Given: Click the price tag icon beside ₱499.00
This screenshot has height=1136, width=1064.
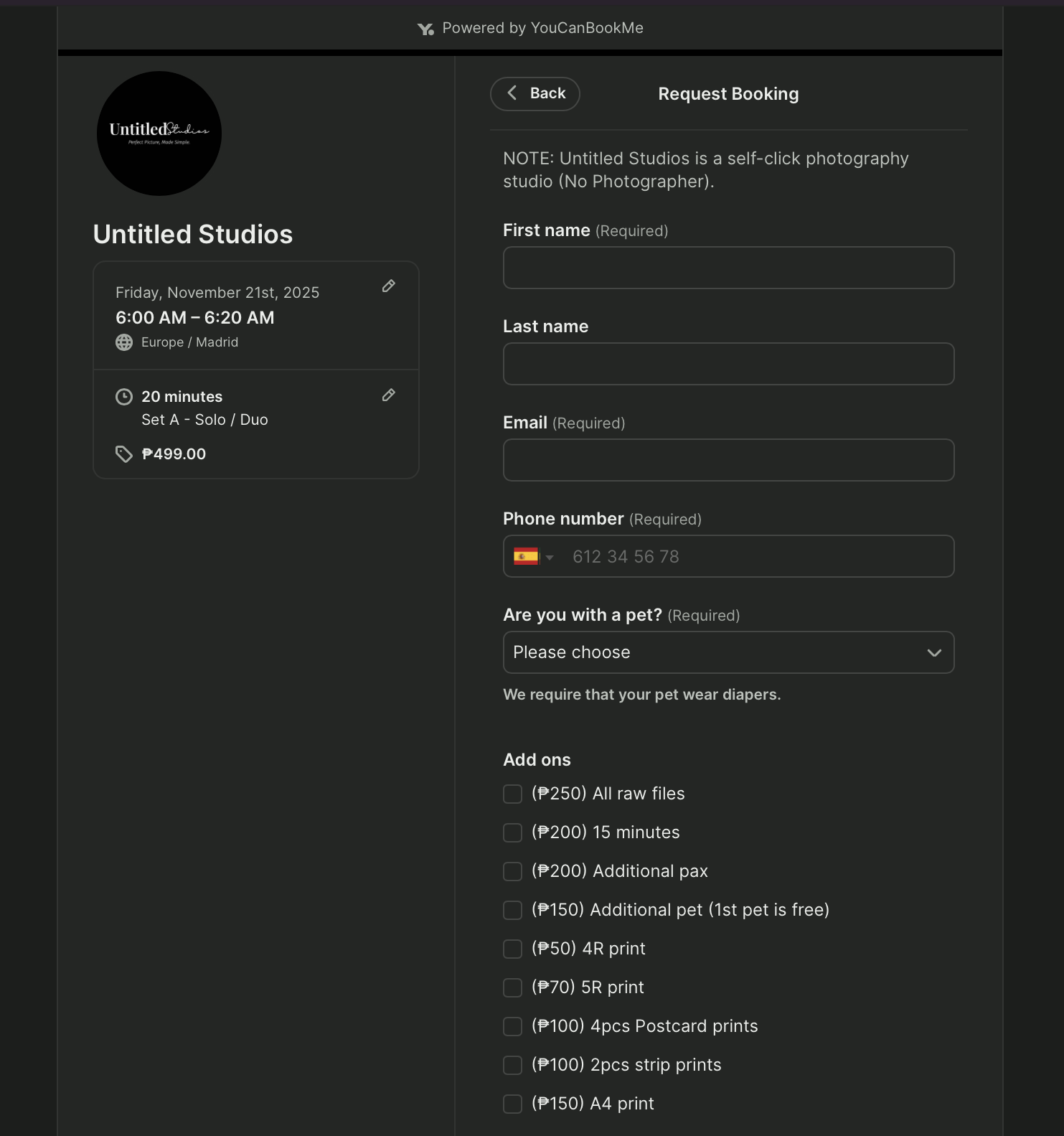Looking at the screenshot, I should click(123, 454).
